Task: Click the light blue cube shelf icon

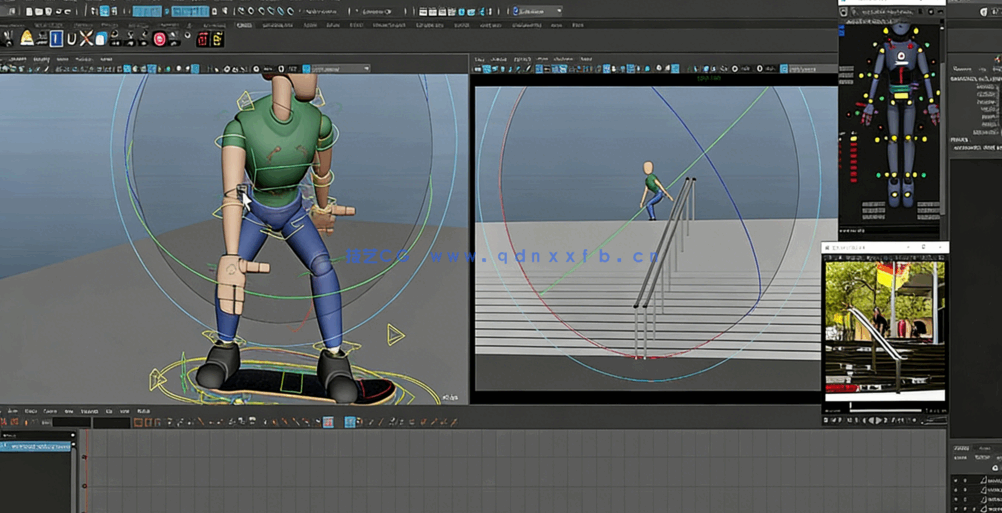Action: click(100, 39)
